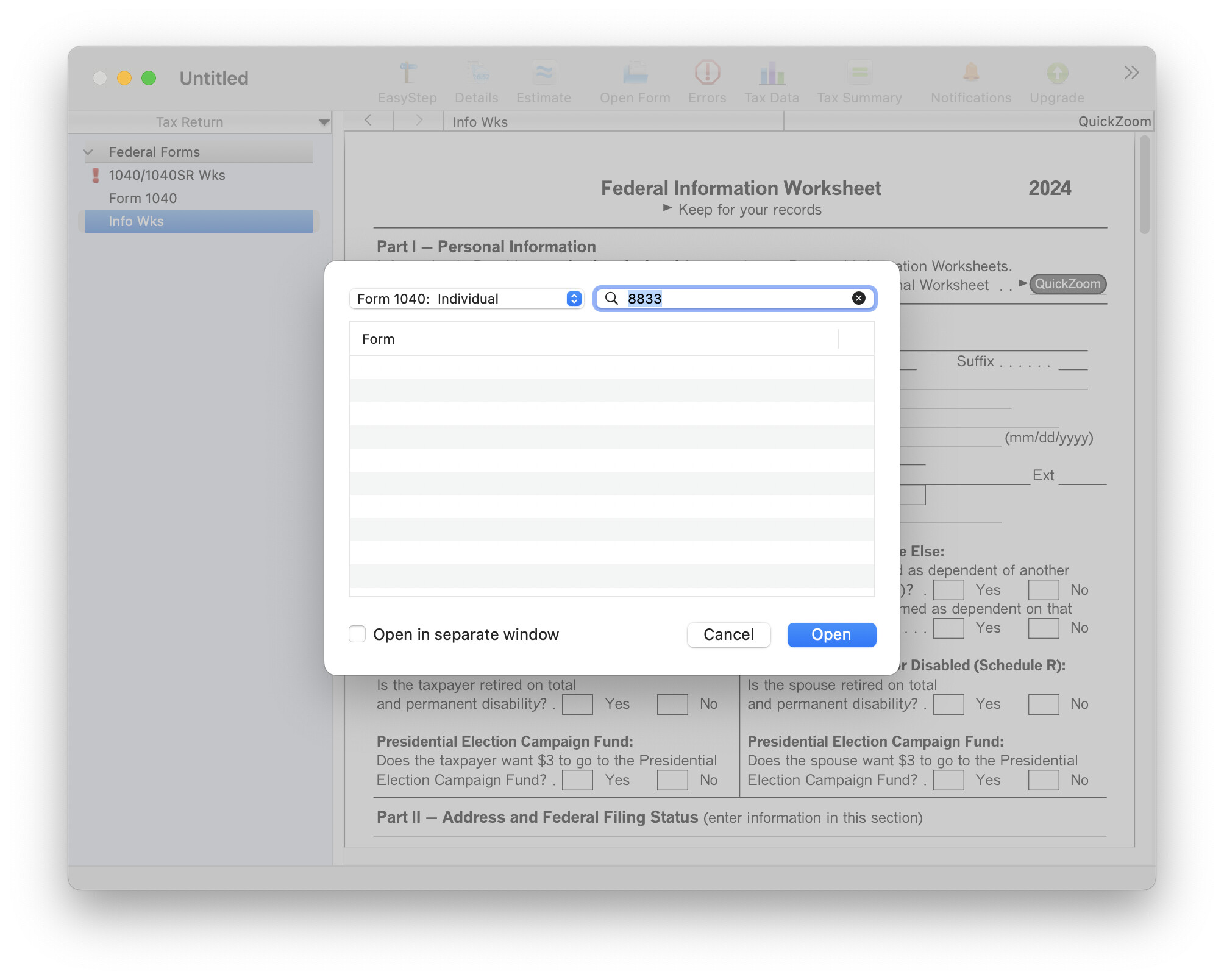Open the Tax Summary icon

(x=859, y=73)
